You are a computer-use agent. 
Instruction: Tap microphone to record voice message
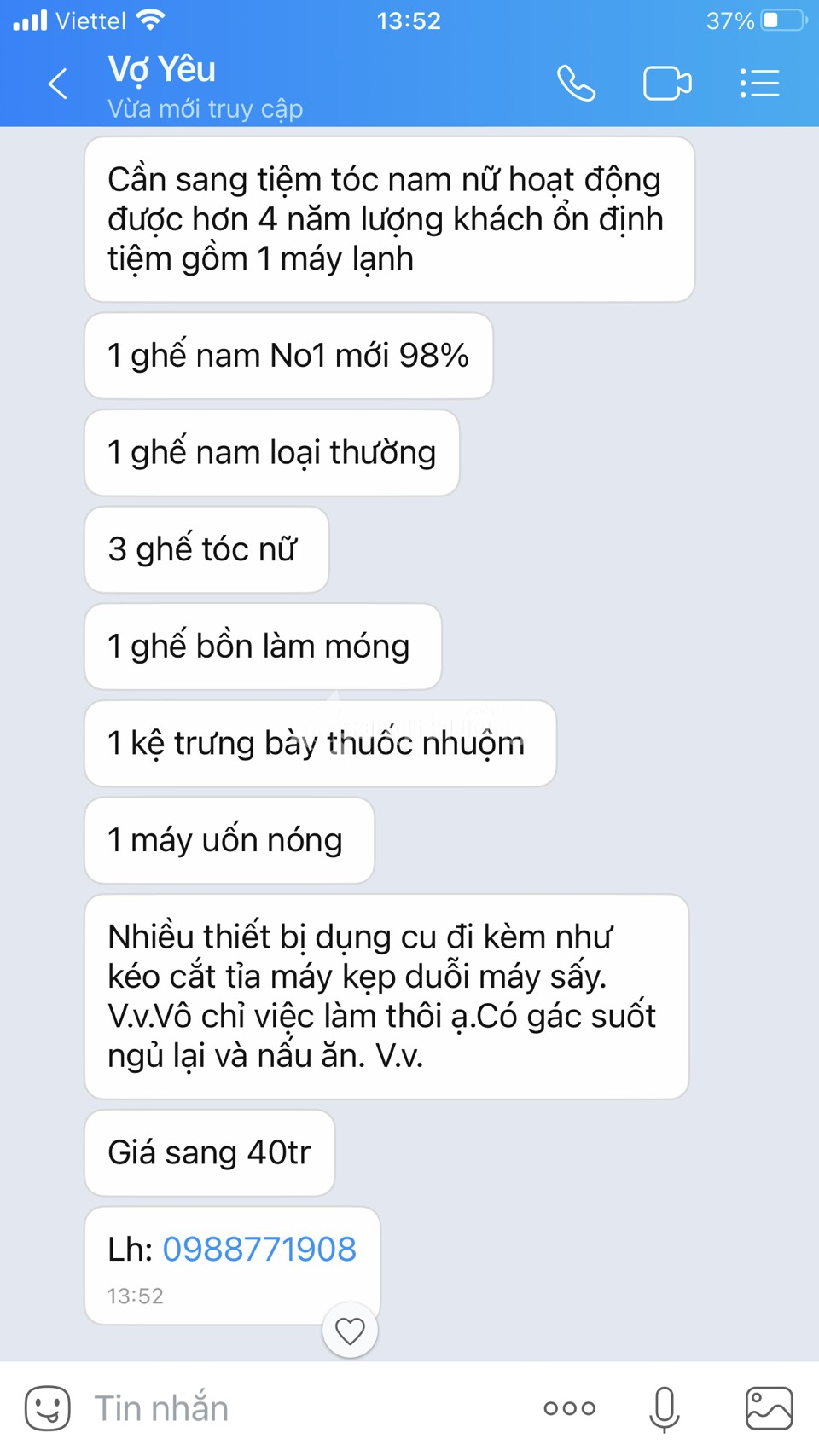[665, 1409]
